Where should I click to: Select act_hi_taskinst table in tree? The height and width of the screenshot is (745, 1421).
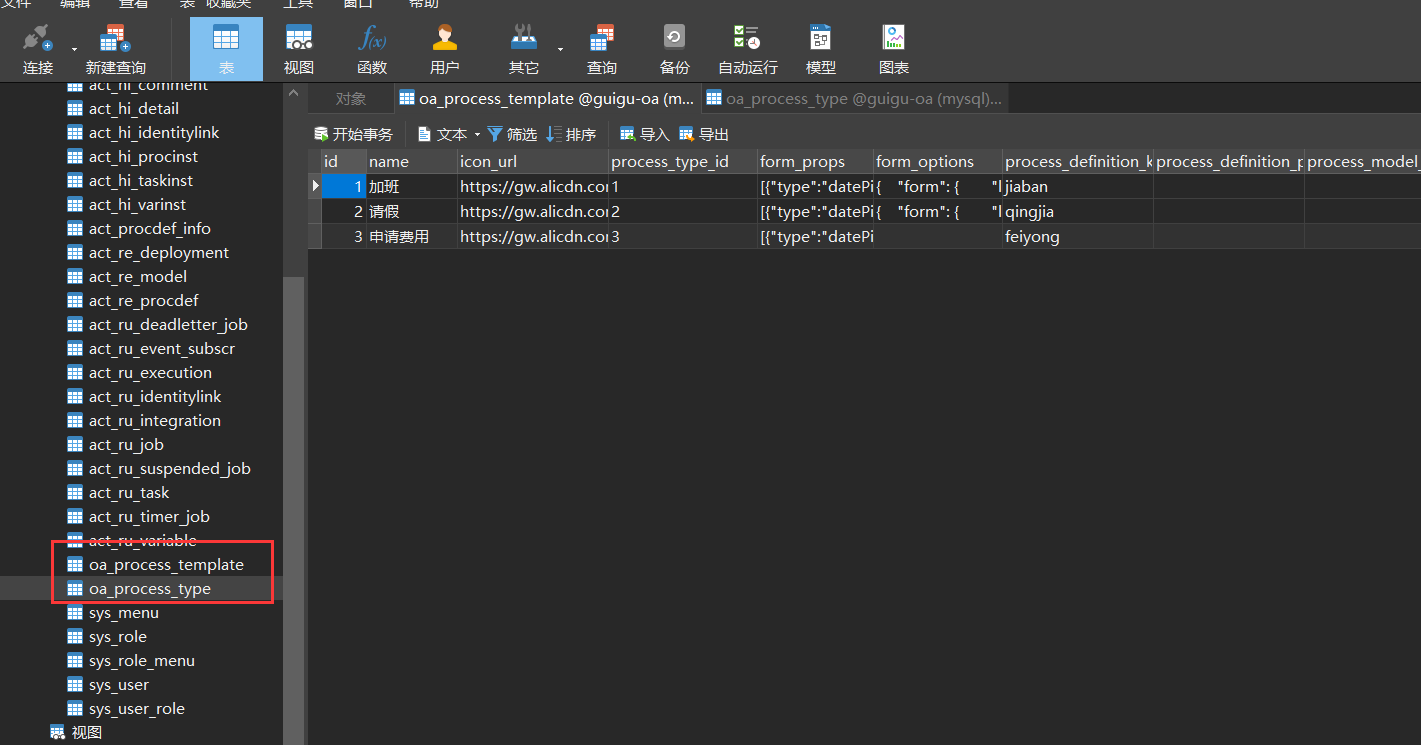click(x=140, y=180)
